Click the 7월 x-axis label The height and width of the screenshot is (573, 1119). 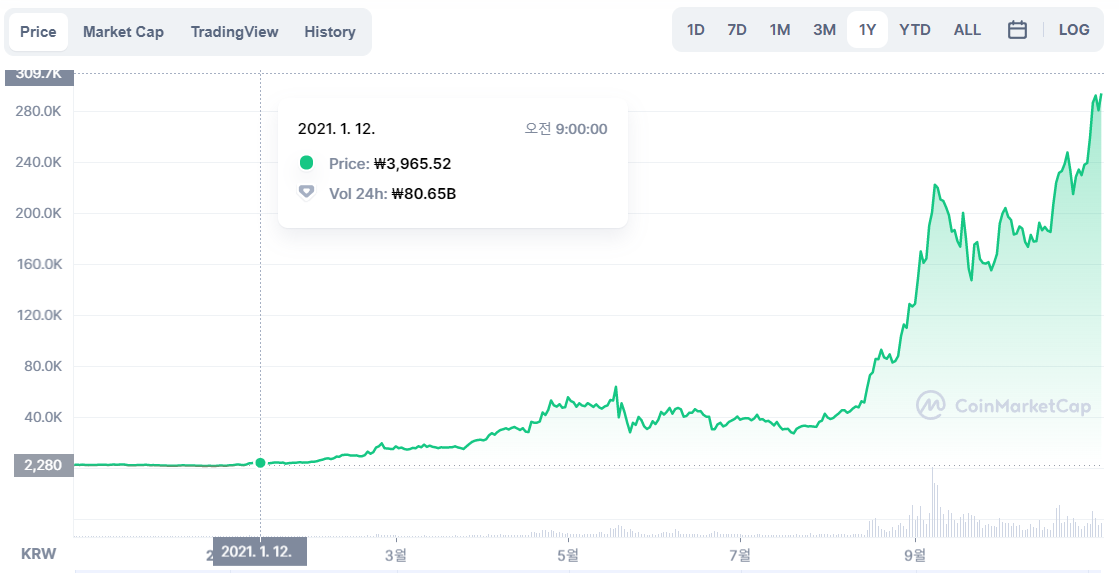click(x=741, y=555)
